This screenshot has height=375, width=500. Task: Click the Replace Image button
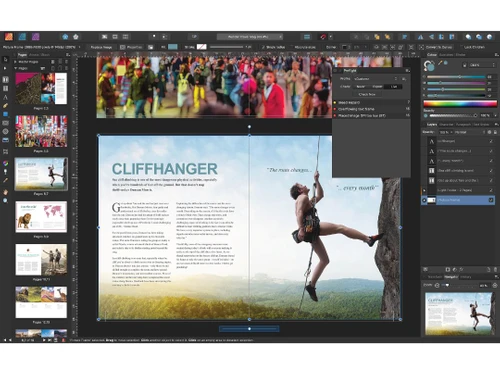[101, 47]
